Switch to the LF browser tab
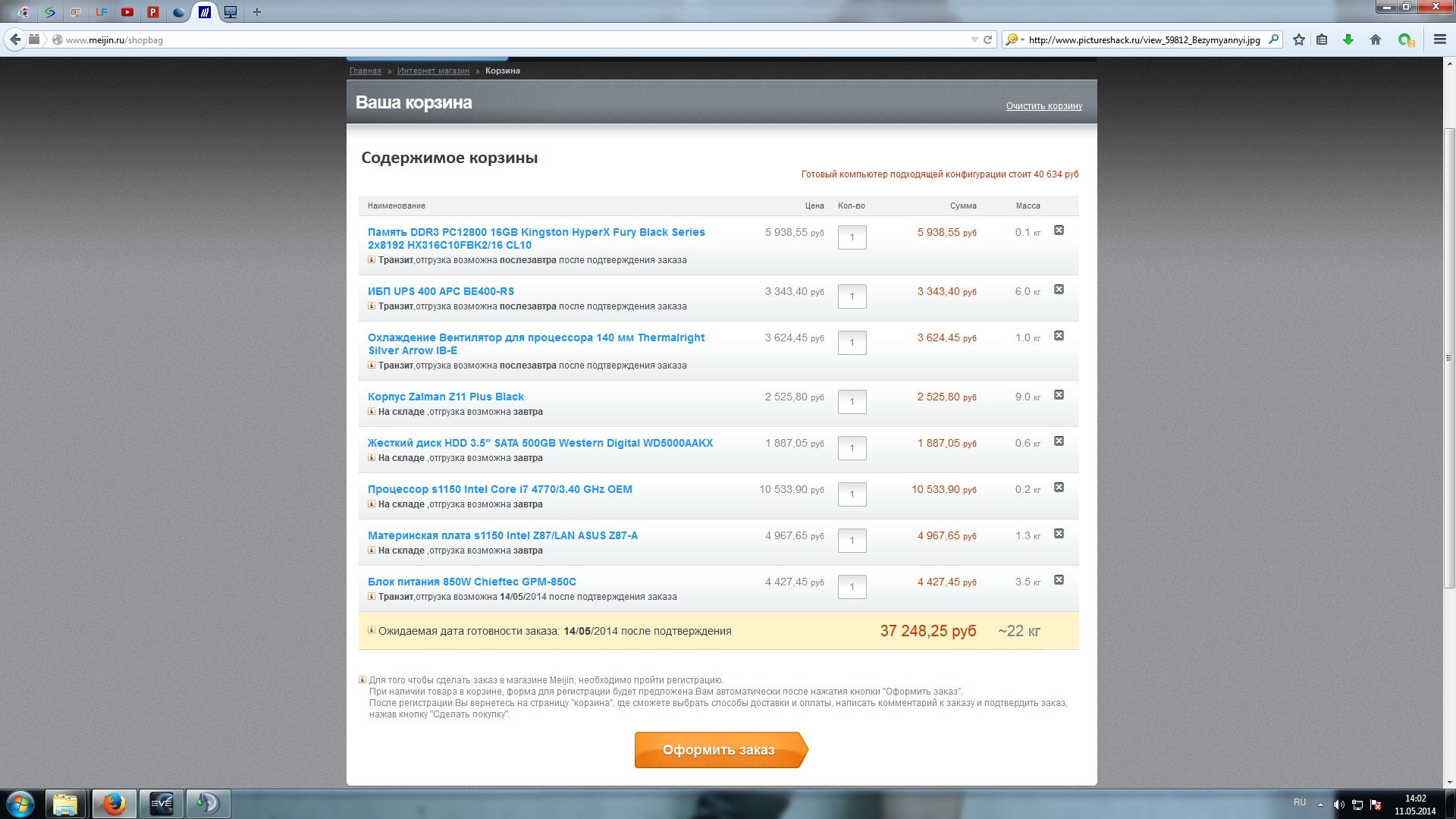1456x819 pixels. tap(102, 12)
